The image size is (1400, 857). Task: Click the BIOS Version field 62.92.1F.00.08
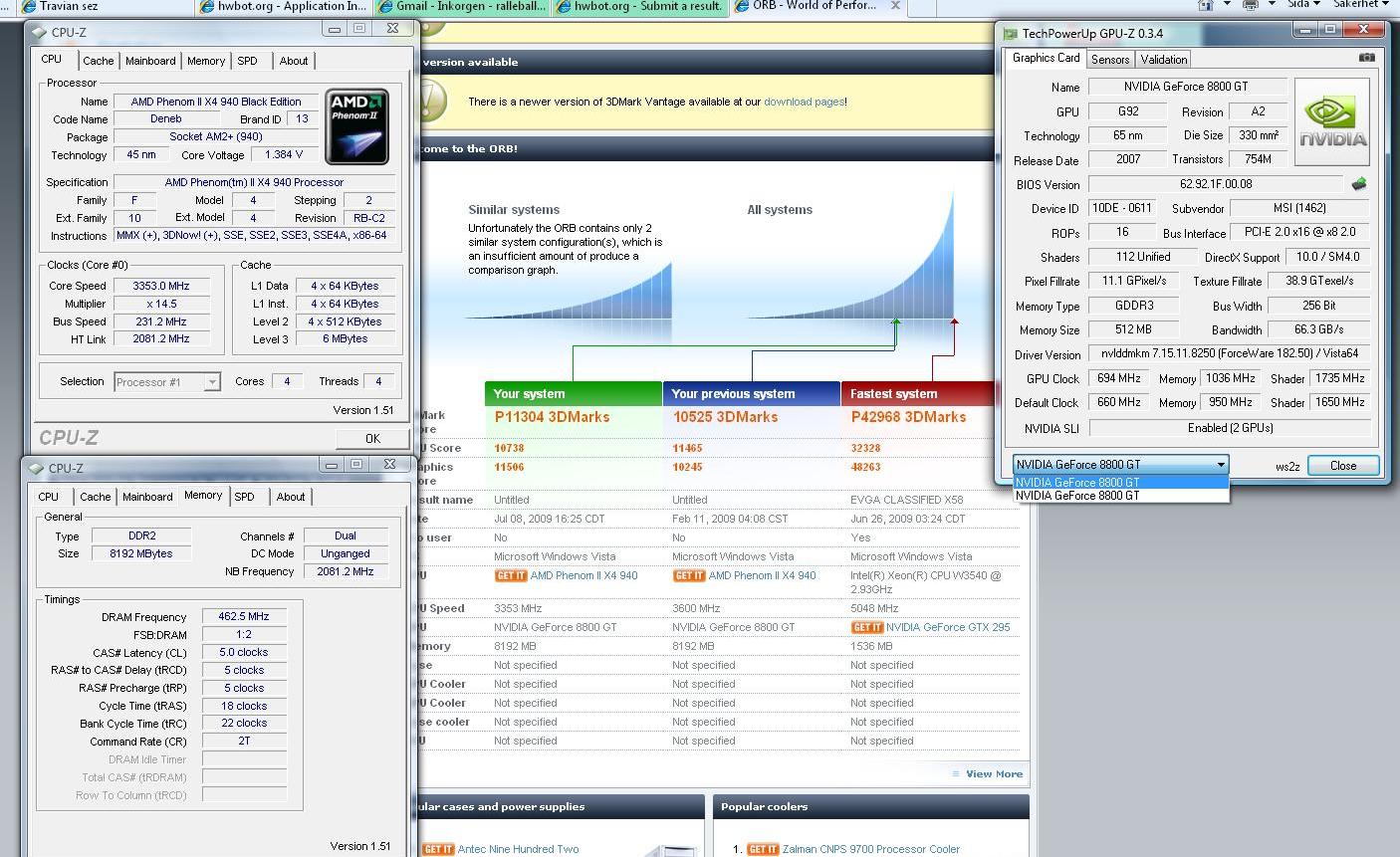(1216, 184)
